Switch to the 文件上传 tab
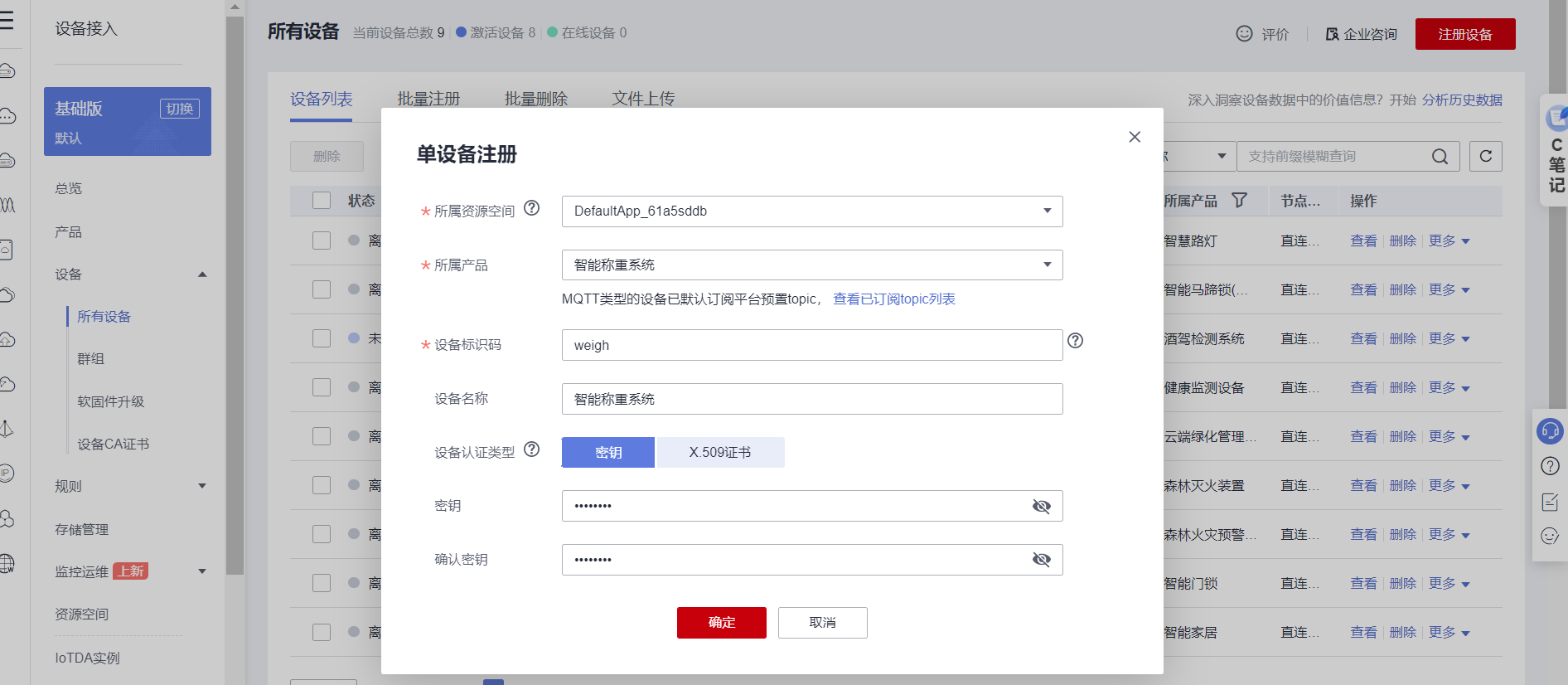The height and width of the screenshot is (685, 1568). pyautogui.click(x=643, y=100)
